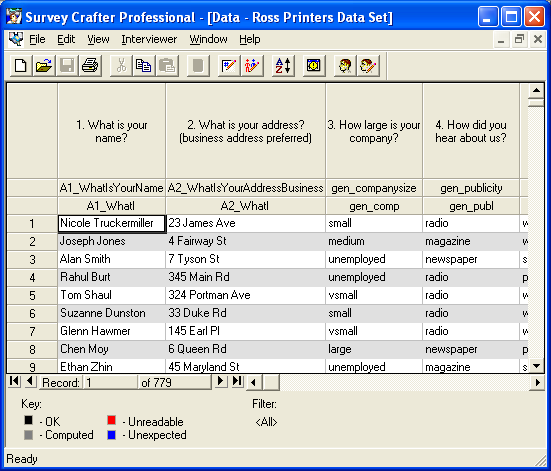Click the black OK key swatch

[28, 420]
